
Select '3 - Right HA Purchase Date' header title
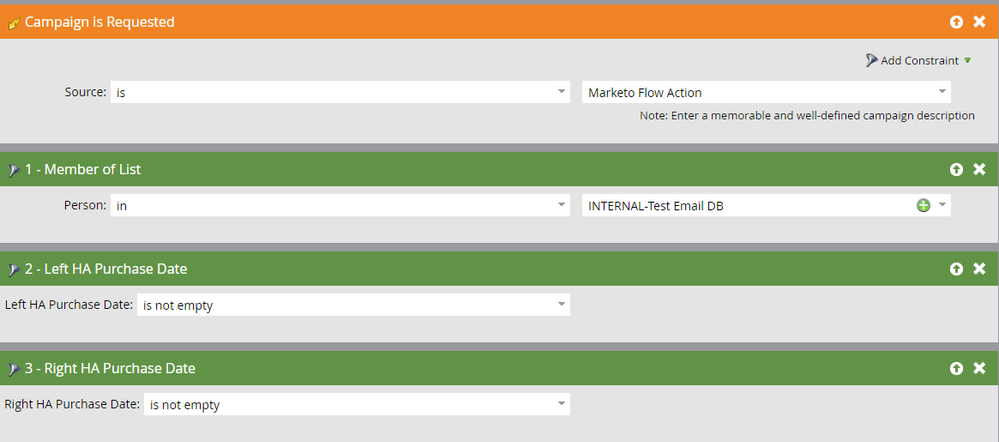[x=110, y=368]
